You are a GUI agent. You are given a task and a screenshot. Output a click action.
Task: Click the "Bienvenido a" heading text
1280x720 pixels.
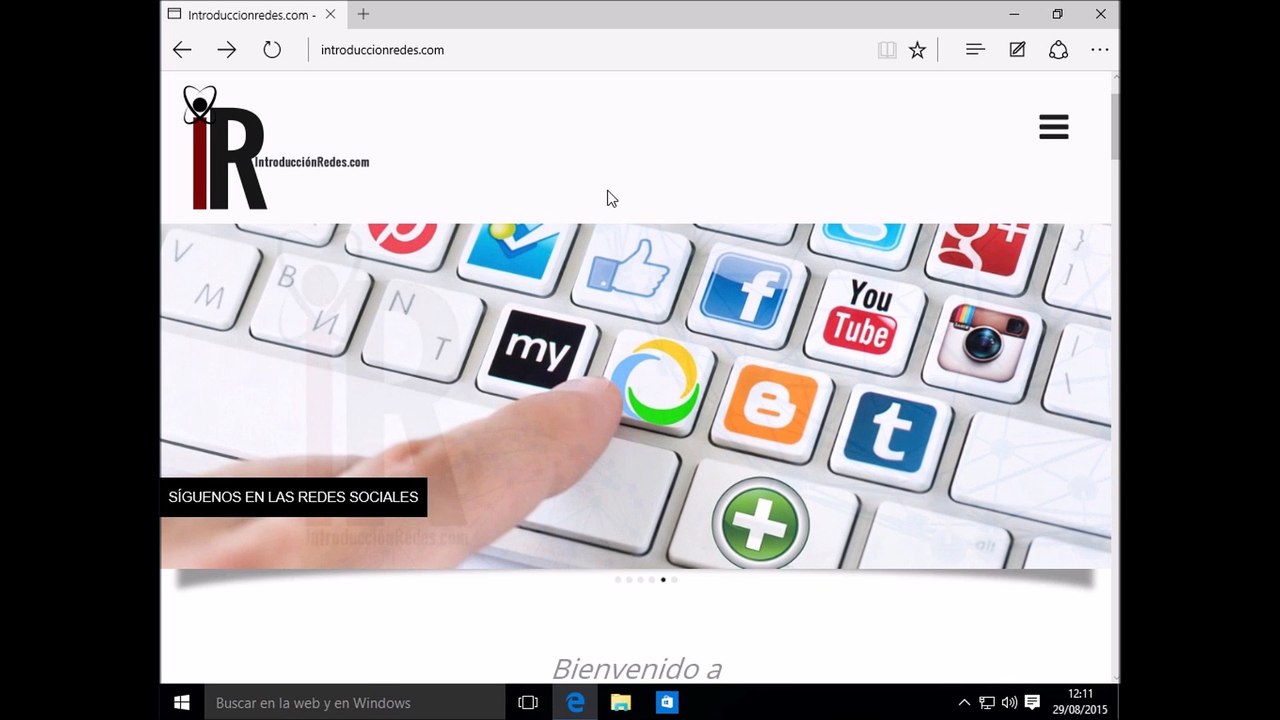637,668
